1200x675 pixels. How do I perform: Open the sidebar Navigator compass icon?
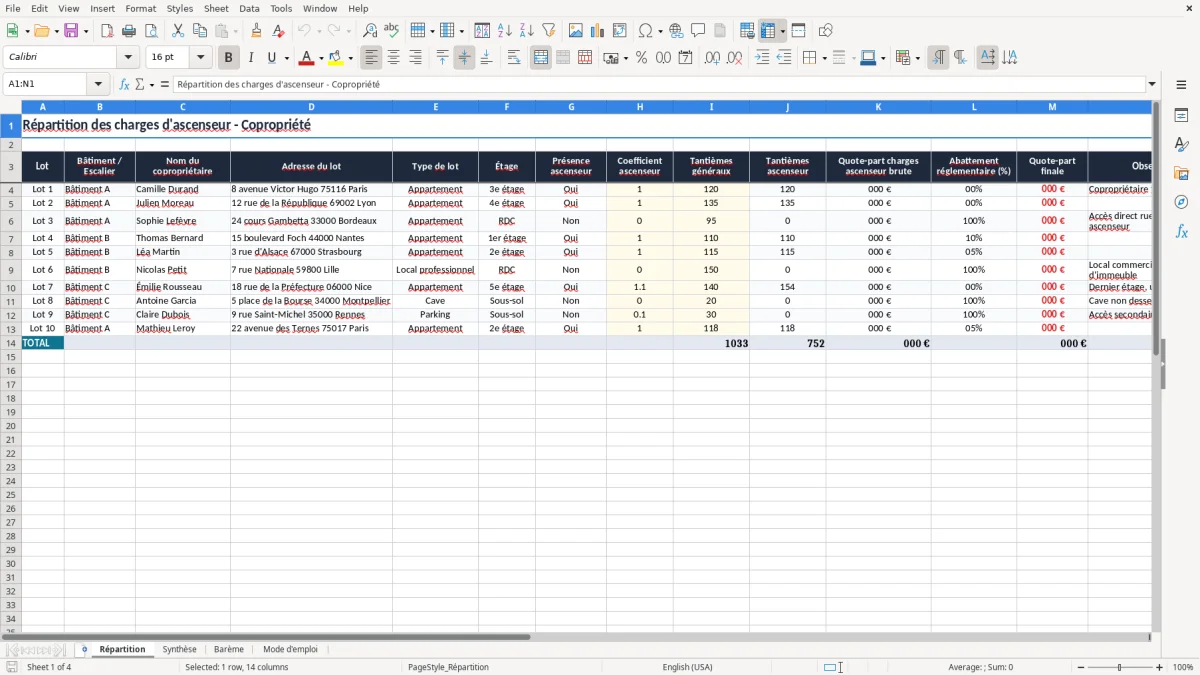click(x=1181, y=202)
